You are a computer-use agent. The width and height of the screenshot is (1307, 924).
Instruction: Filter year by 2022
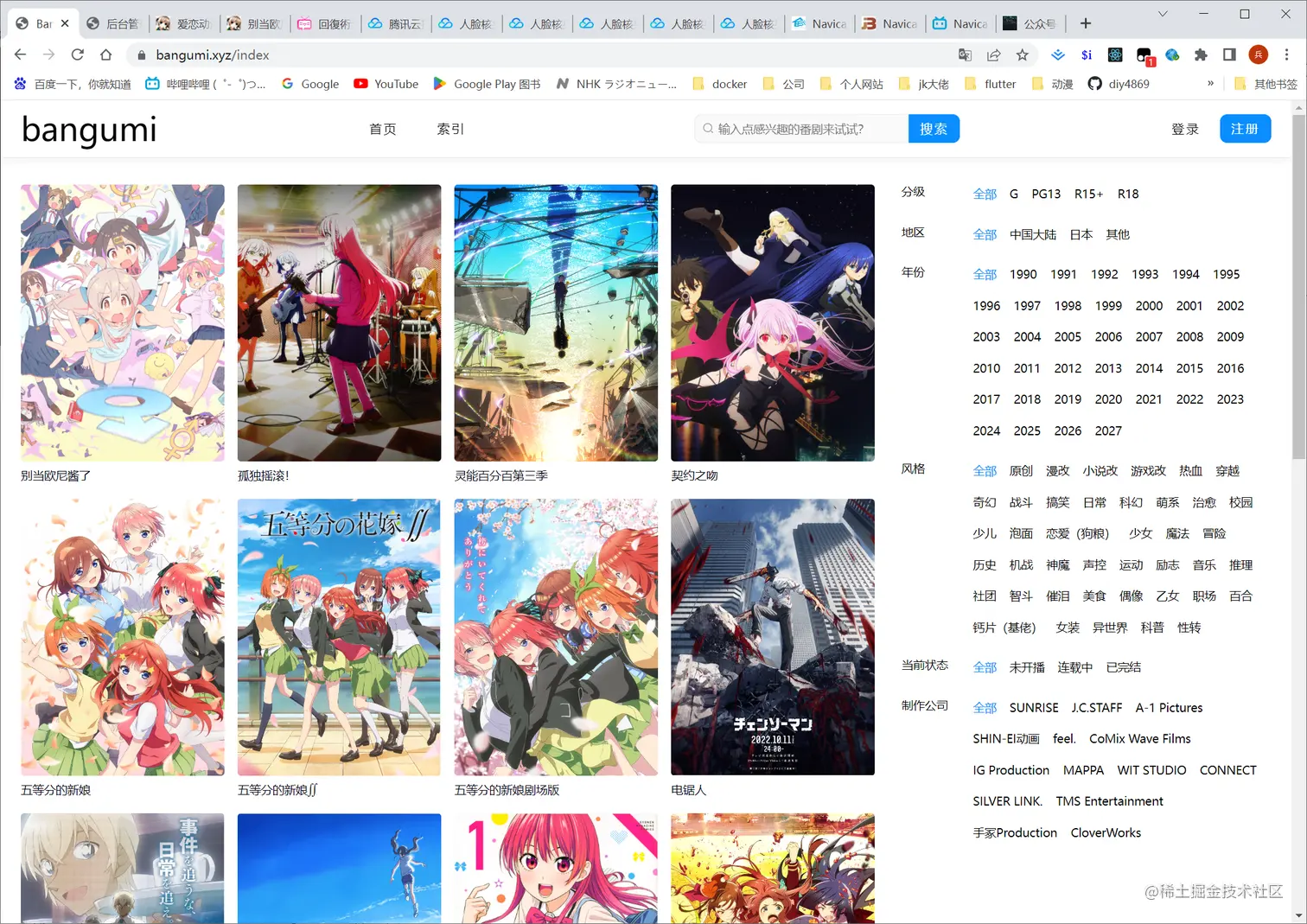point(1189,399)
